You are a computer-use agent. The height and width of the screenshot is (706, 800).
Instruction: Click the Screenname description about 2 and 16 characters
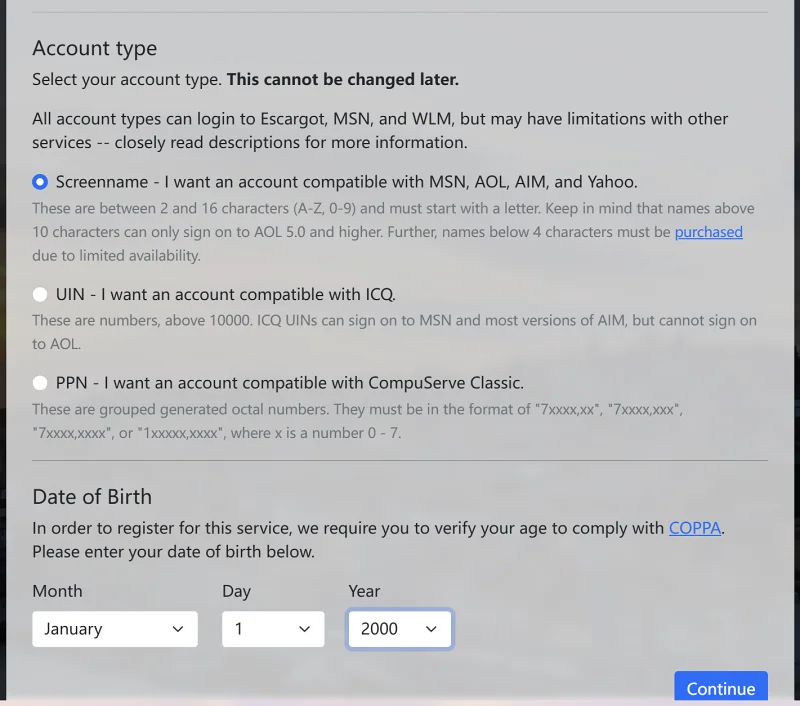coord(393,232)
